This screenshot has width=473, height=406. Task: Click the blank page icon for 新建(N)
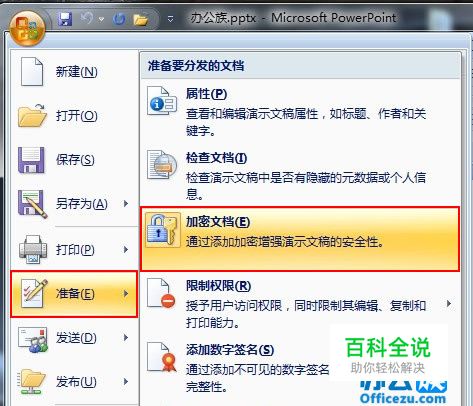coord(32,71)
